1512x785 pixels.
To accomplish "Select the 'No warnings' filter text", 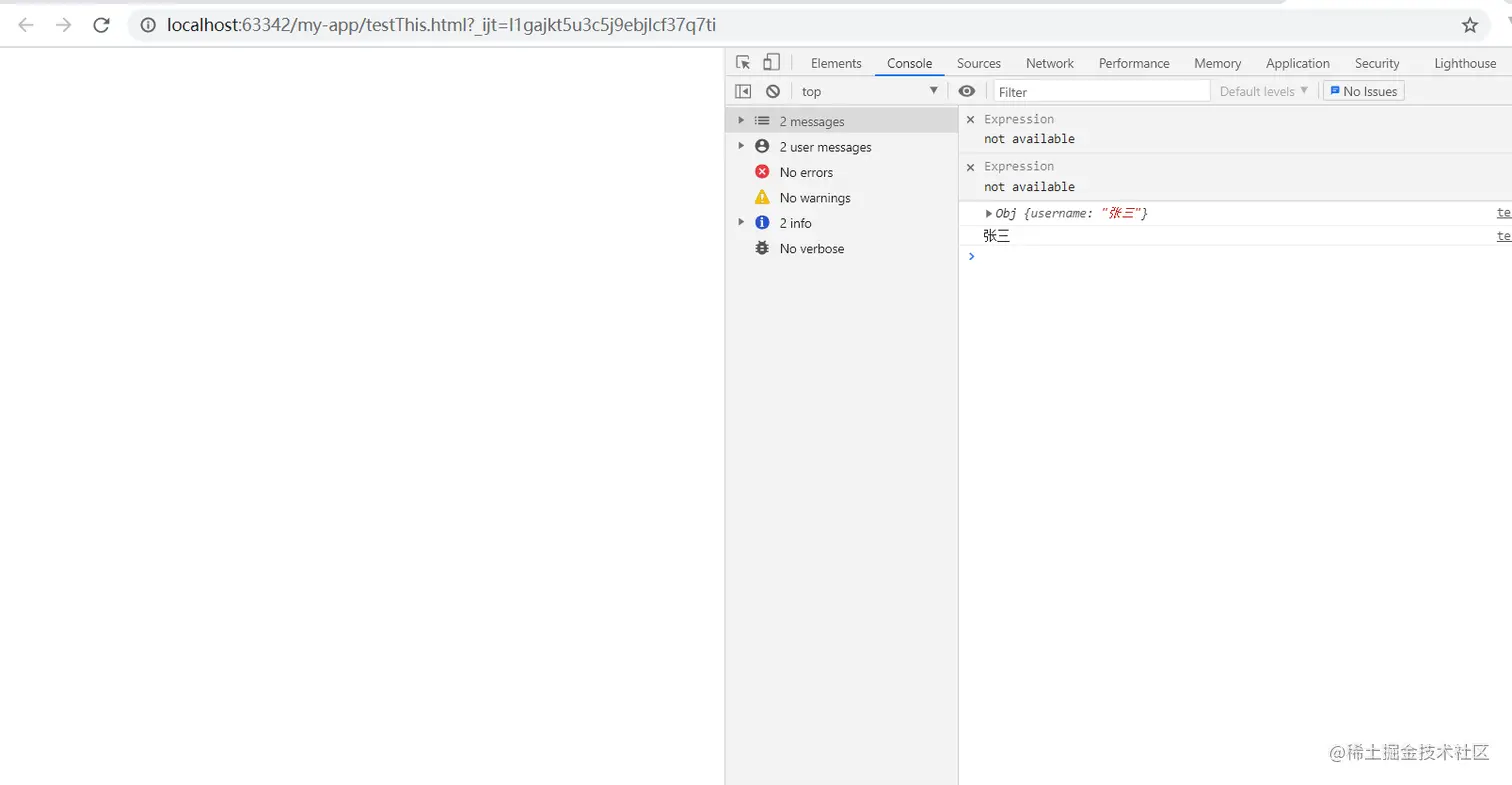I will coord(815,198).
